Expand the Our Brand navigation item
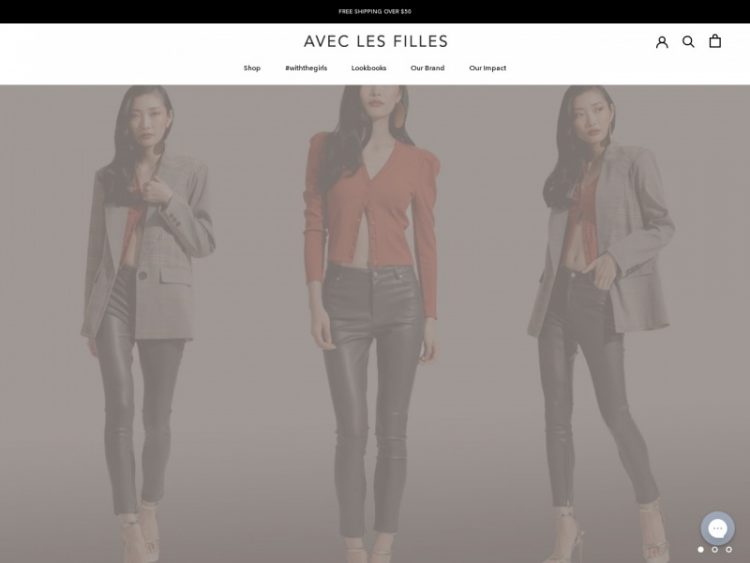Image resolution: width=750 pixels, height=563 pixels. pyautogui.click(x=427, y=68)
